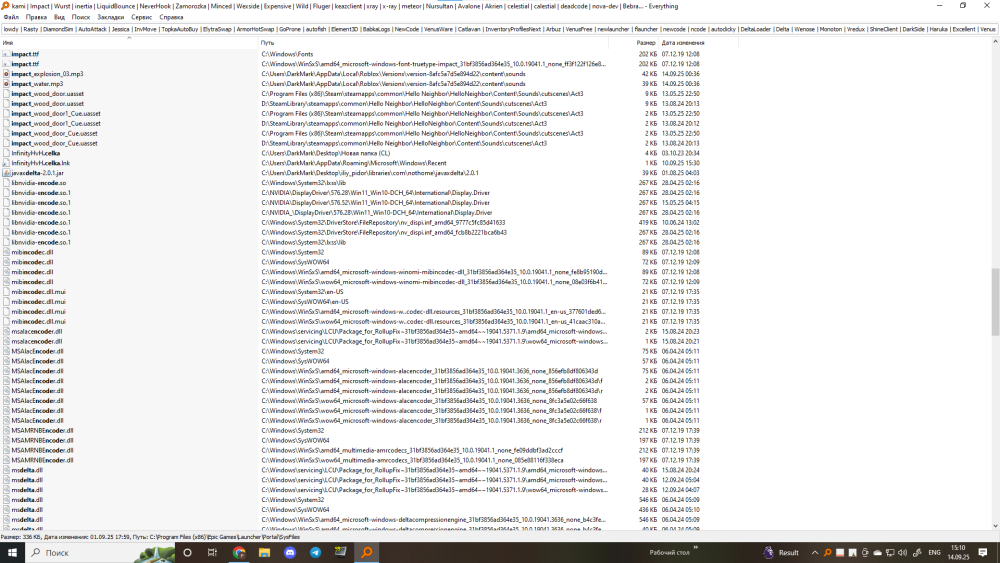The image size is (1000, 563).
Task: Click the status bar file details text
Action: [151, 537]
